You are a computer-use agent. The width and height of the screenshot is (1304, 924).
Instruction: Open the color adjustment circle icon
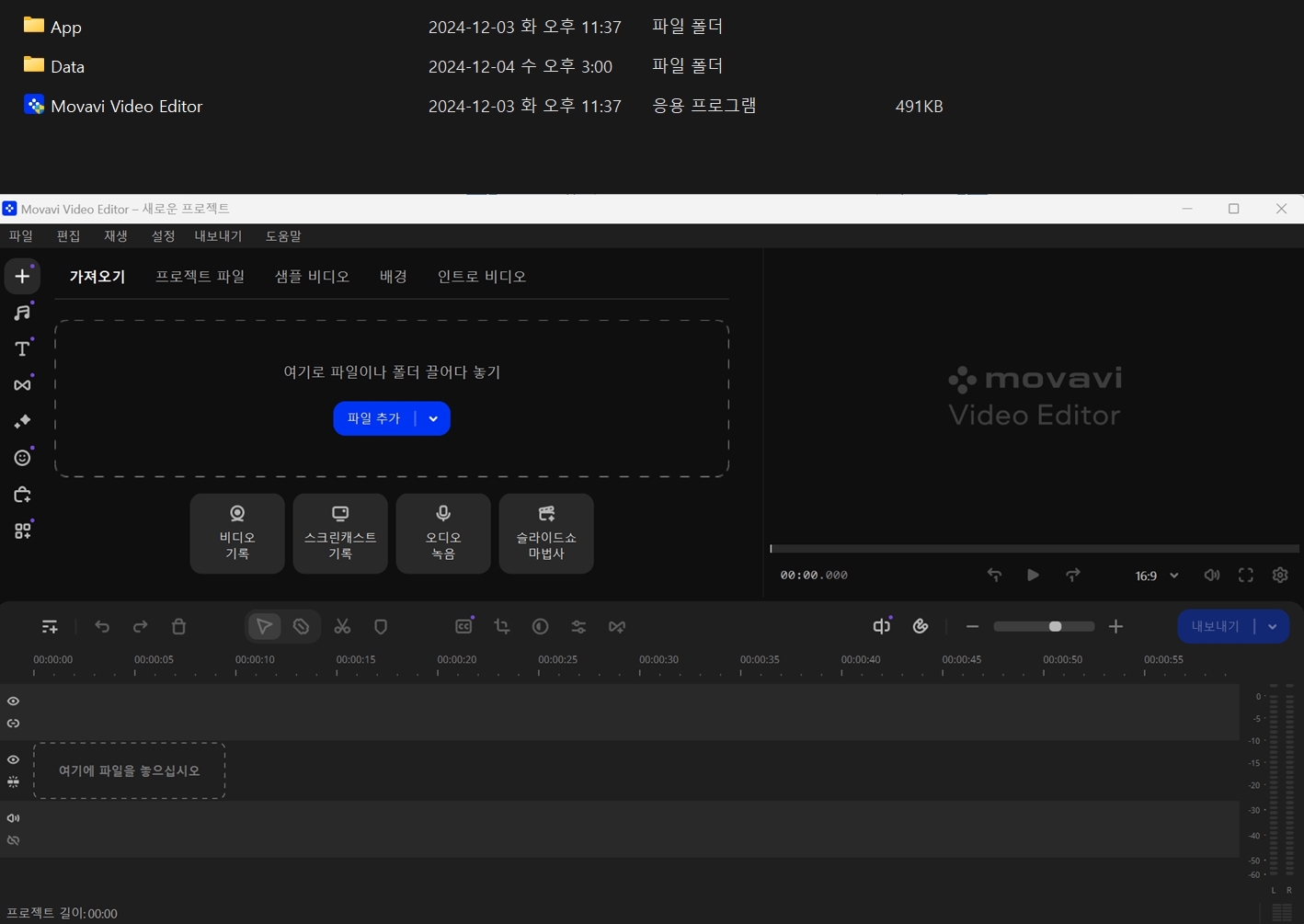pyautogui.click(x=541, y=626)
